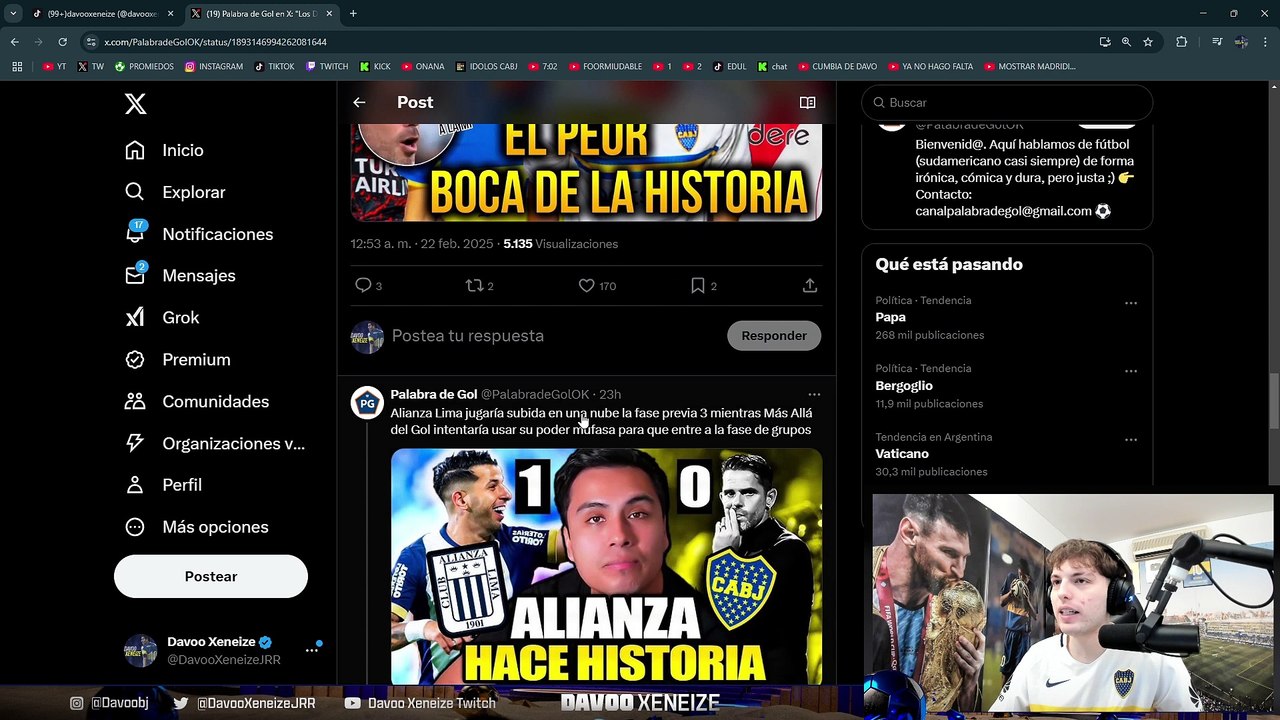
Task: Click the Davoo Xeneize account avatar
Action: coord(141,650)
